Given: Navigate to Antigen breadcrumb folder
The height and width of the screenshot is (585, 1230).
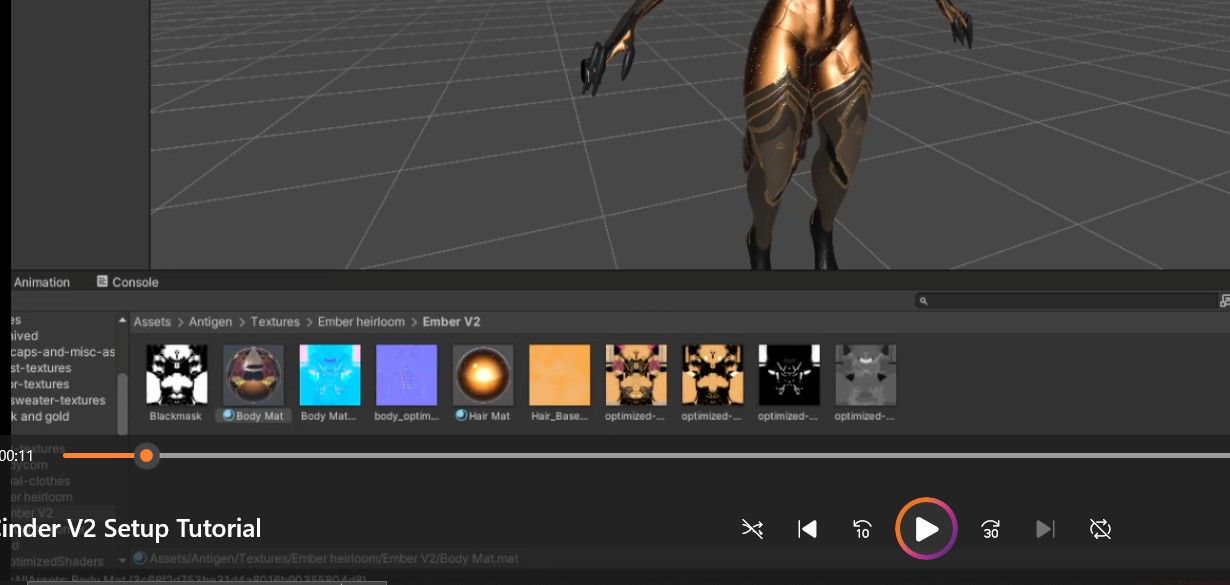Looking at the screenshot, I should tap(211, 322).
